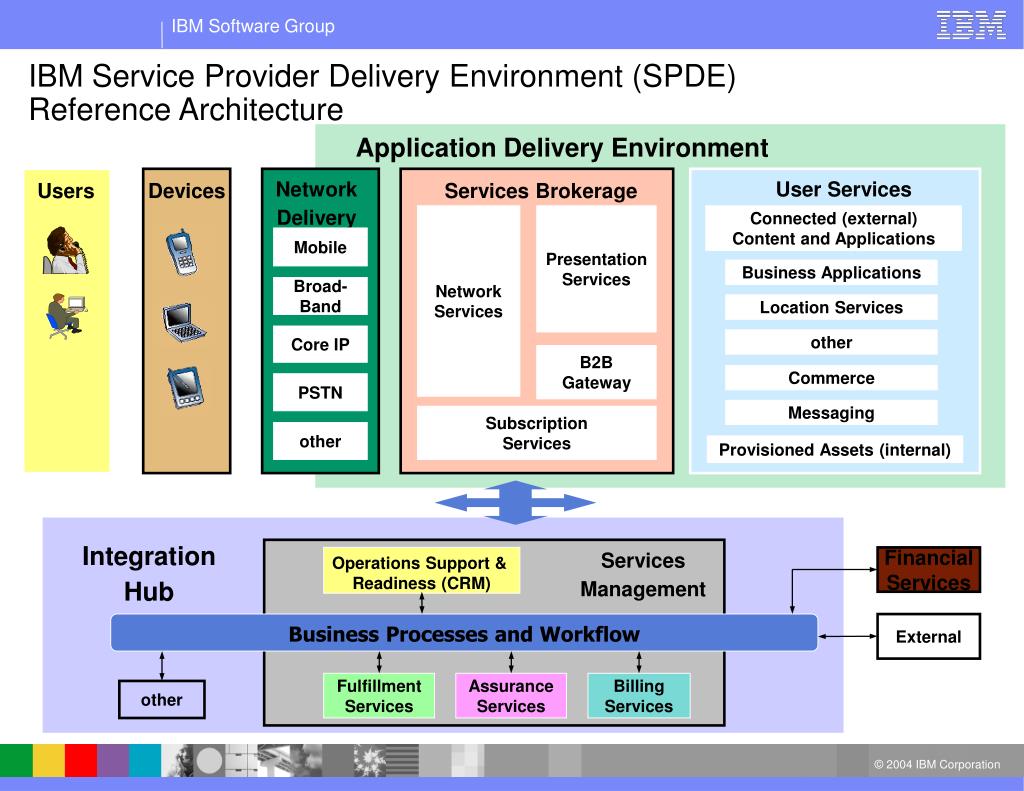Click the purple footer color square

(x=113, y=760)
